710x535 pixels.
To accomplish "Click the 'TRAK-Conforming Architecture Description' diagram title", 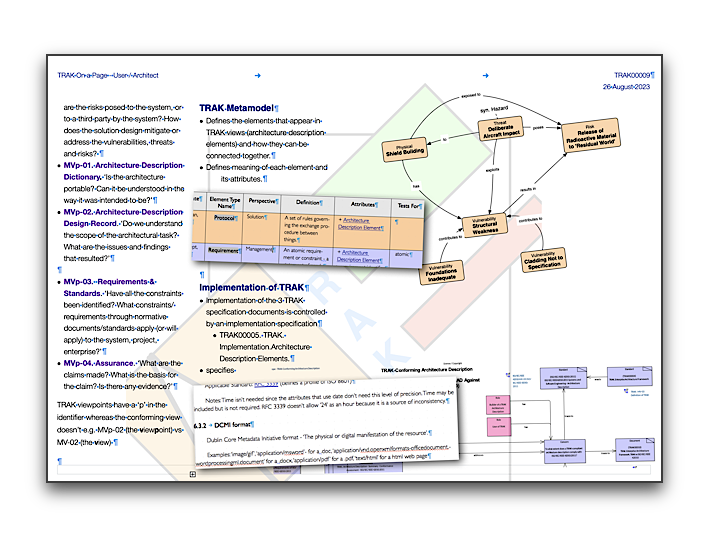I will 426,370.
